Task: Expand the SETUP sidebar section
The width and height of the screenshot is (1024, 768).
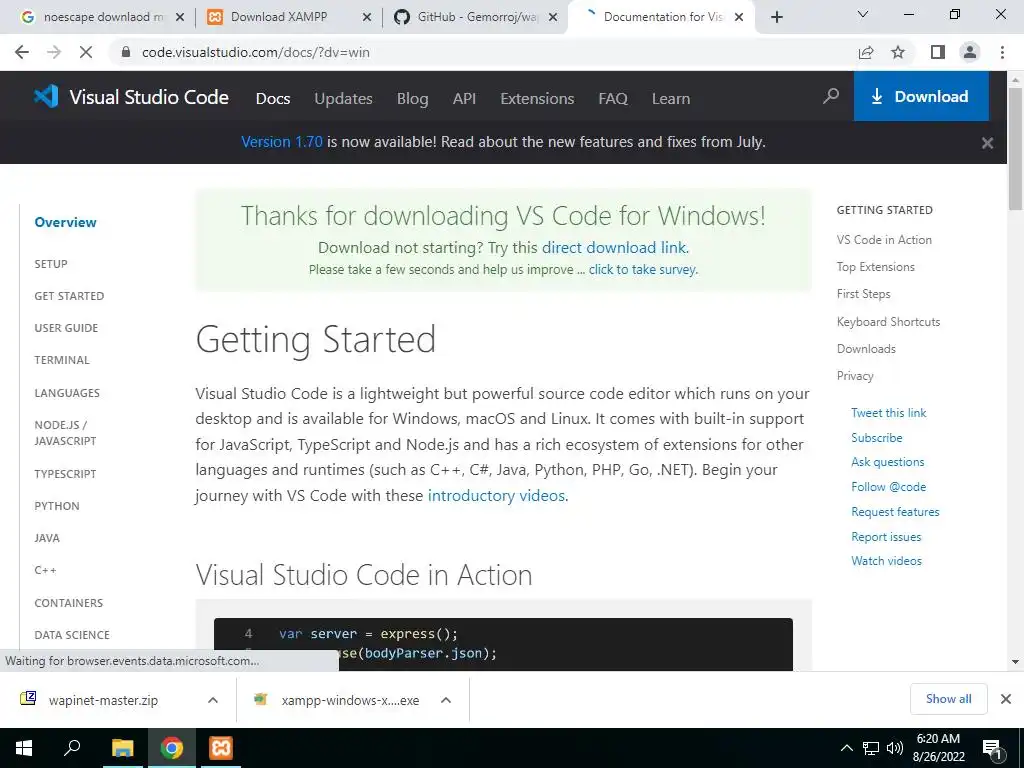Action: point(51,264)
